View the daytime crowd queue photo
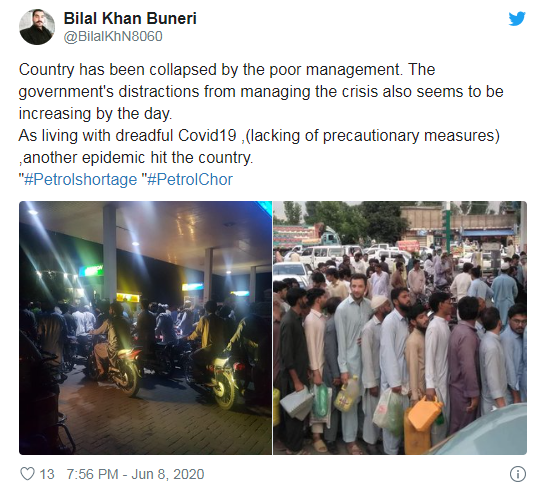The image size is (542, 493). pos(400,328)
